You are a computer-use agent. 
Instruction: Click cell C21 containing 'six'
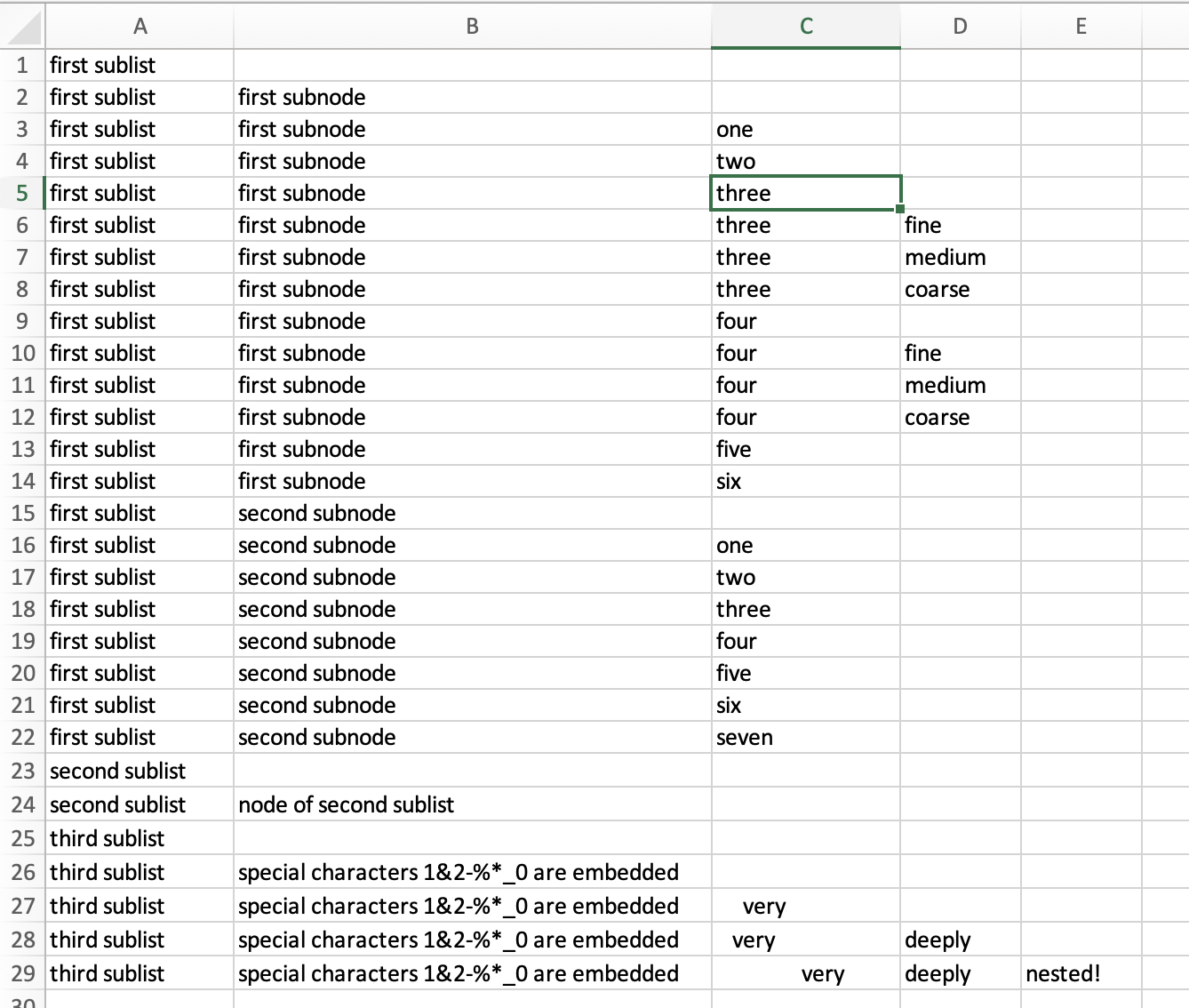tap(806, 705)
